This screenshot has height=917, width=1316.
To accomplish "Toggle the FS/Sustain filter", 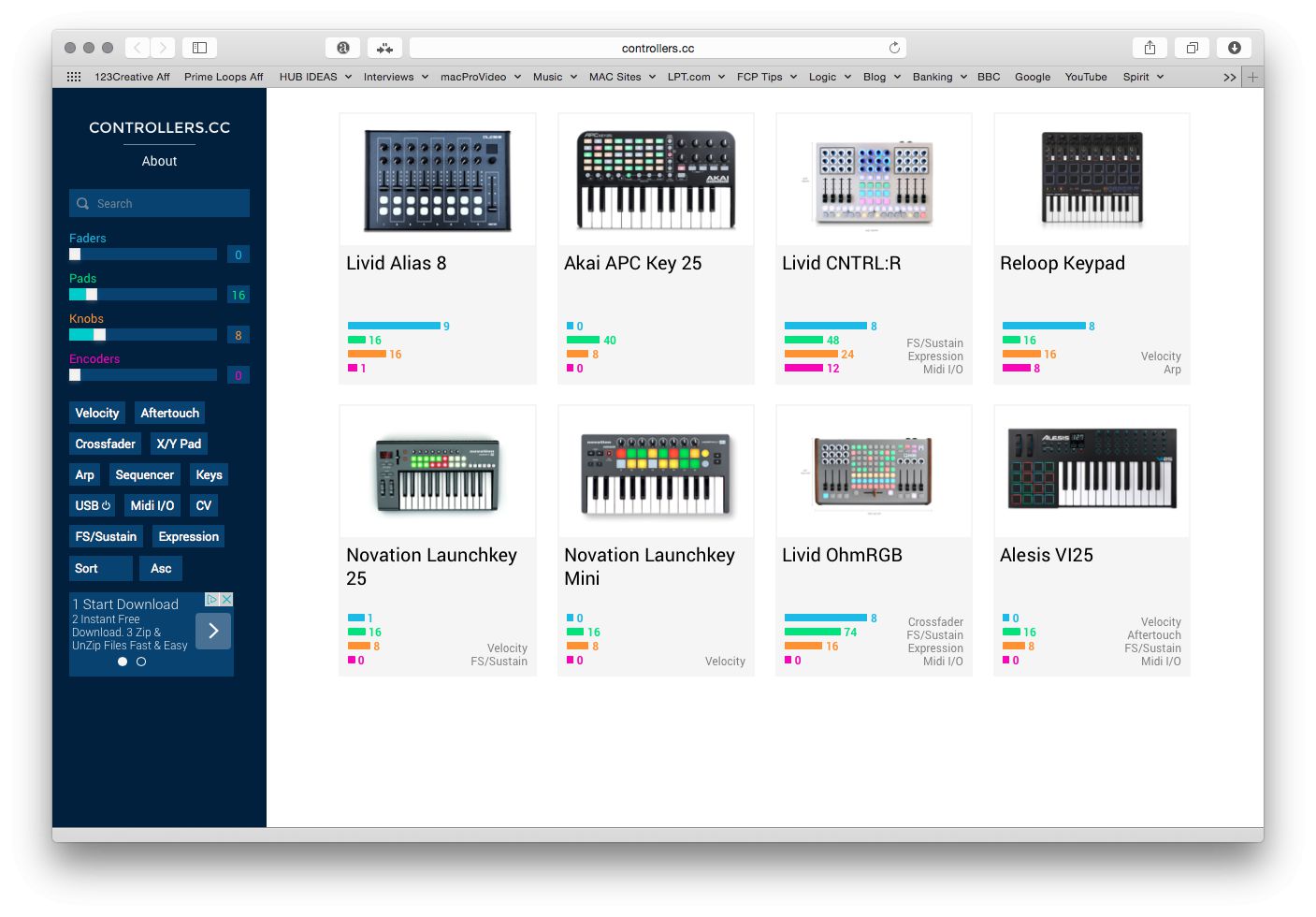I will tap(106, 536).
